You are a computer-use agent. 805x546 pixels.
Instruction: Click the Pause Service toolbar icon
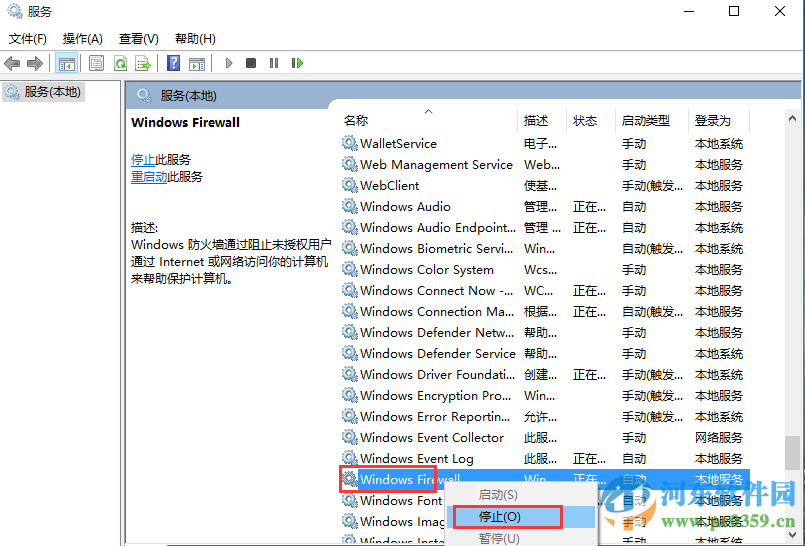[x=274, y=63]
